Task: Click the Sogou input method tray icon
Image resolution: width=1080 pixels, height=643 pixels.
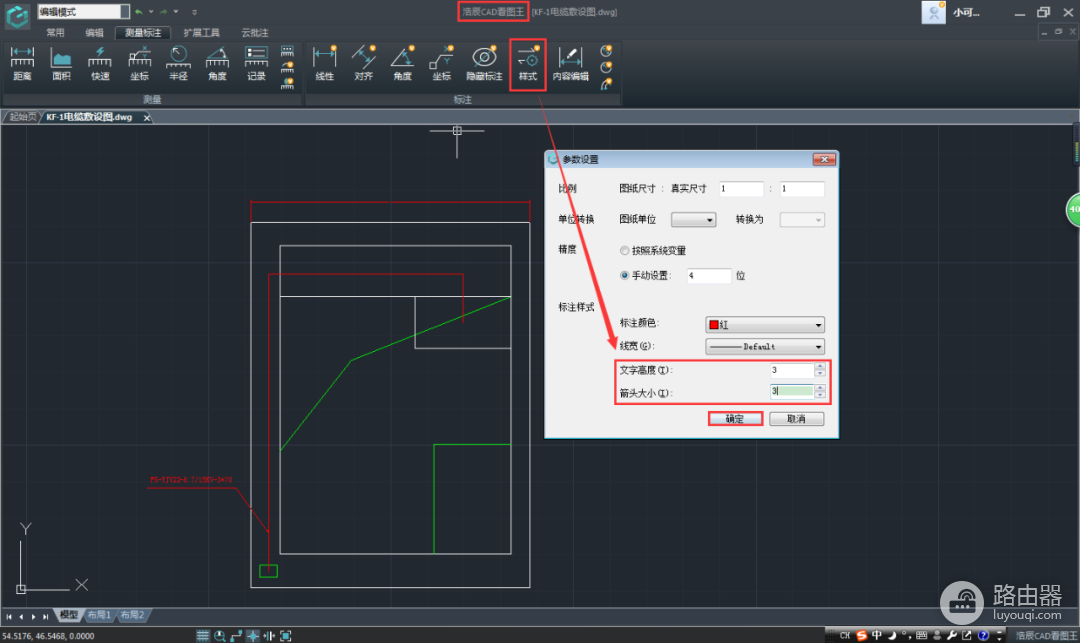Action: pos(861,635)
